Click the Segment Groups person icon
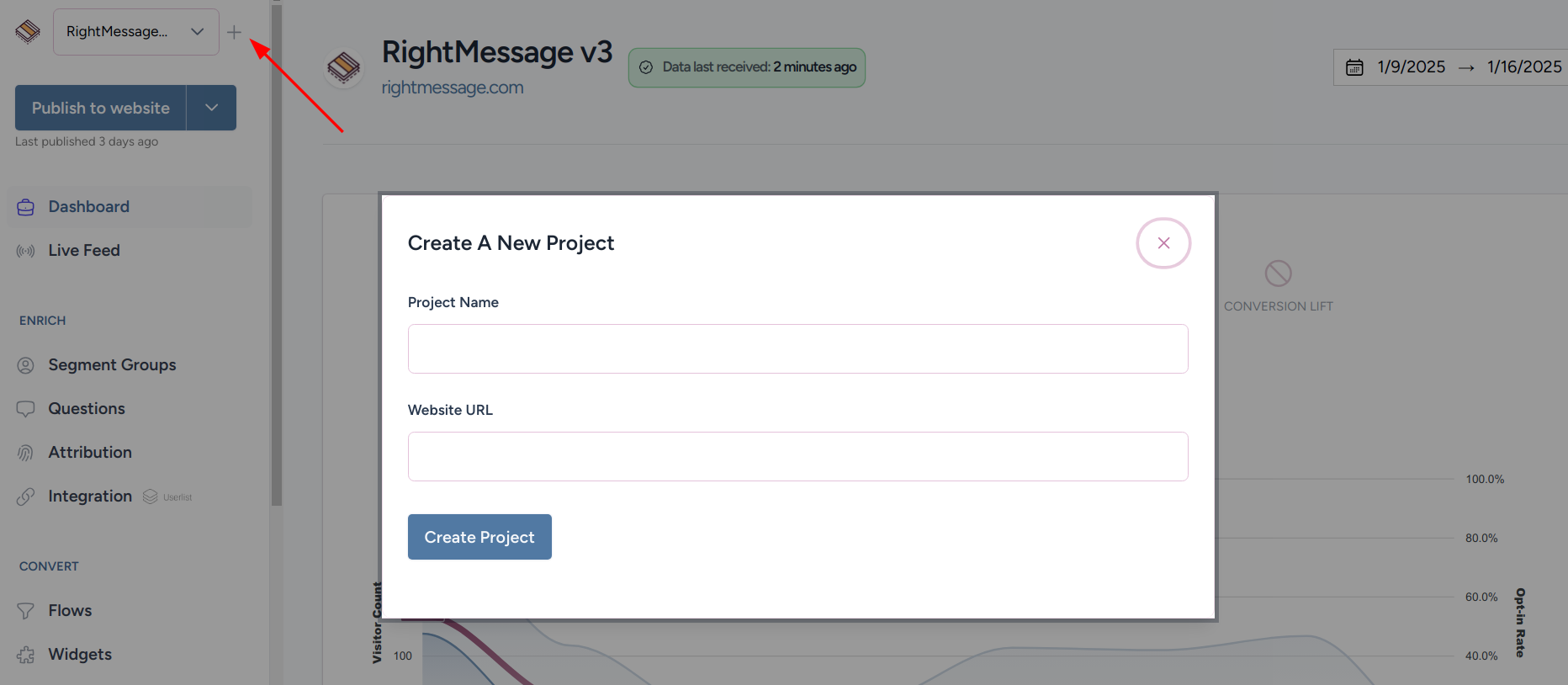This screenshot has height=685, width=1568. click(26, 365)
